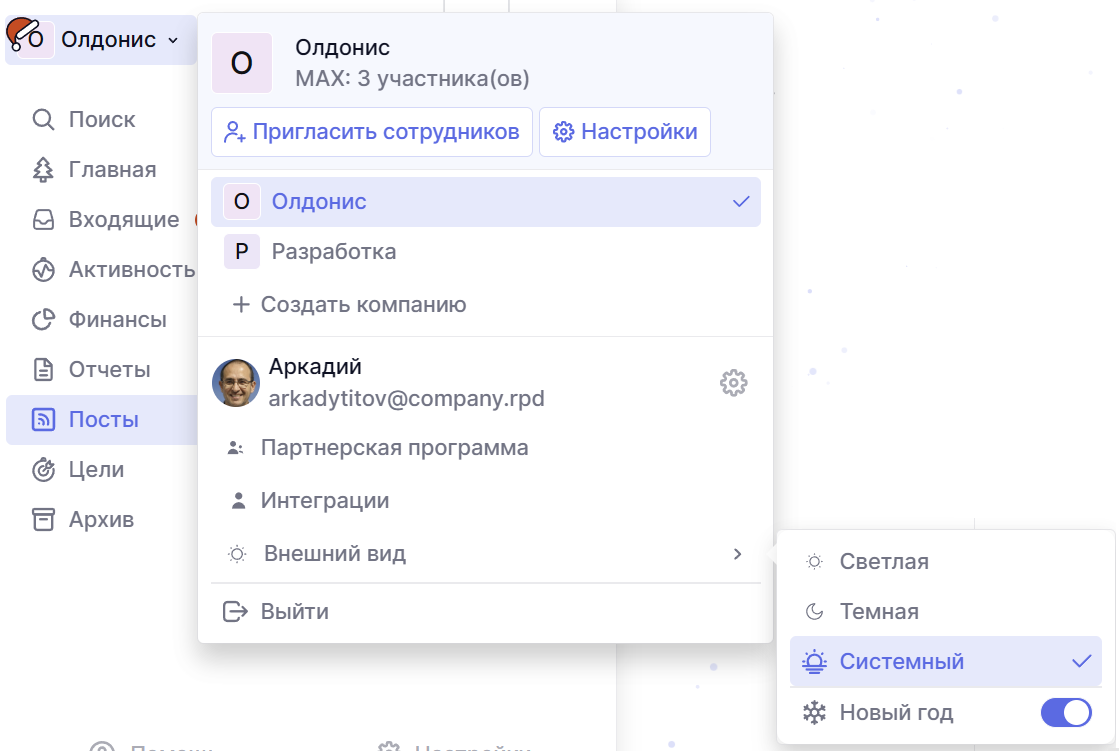1119x751 pixels.
Task: Click the Активность pulse icon
Action: (x=43, y=270)
